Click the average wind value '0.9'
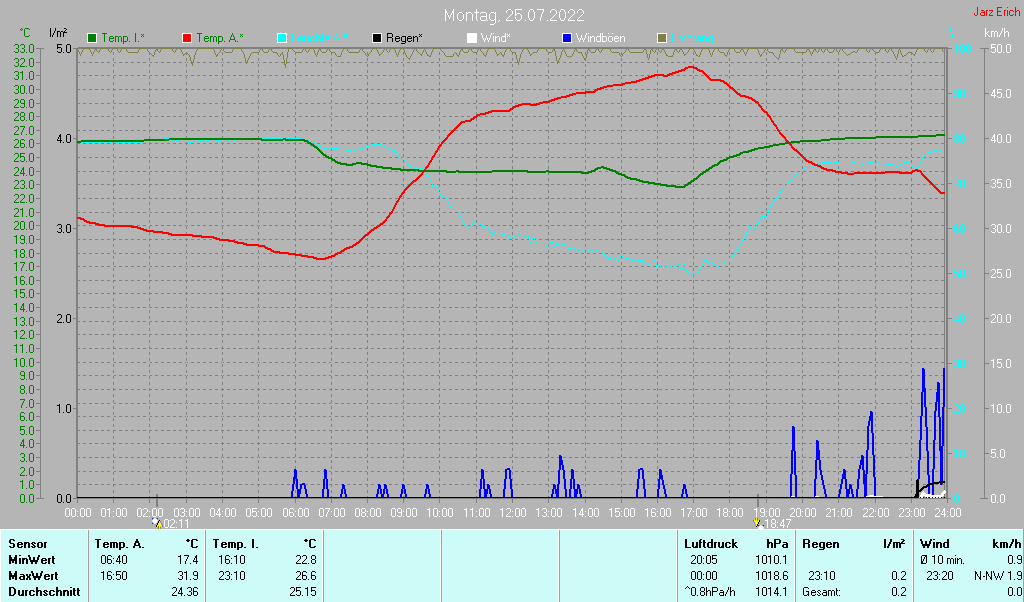 click(x=1014, y=560)
